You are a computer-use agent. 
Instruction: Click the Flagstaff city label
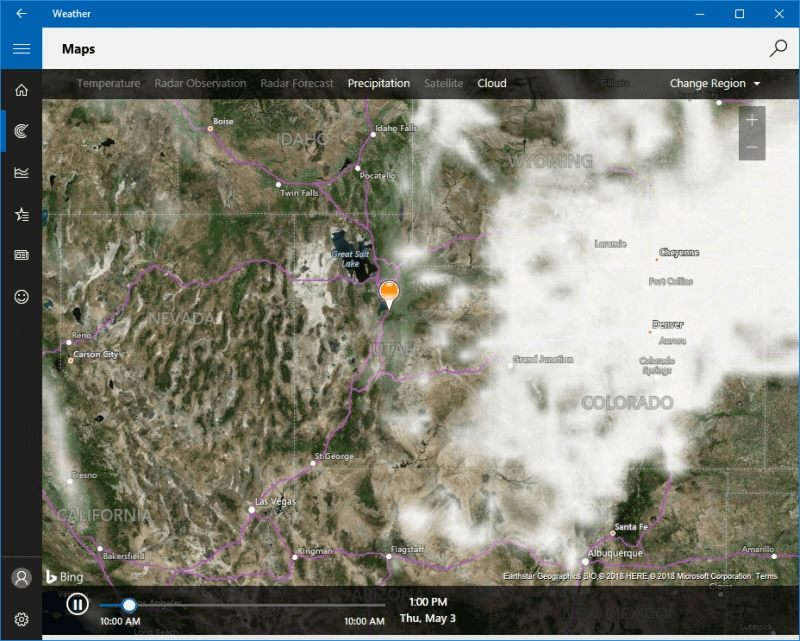[x=407, y=549]
